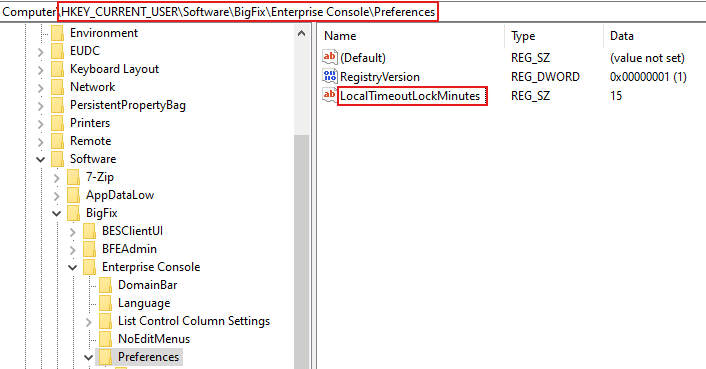
Task: Click the AppDataLow folder icon
Action: [x=73, y=195]
